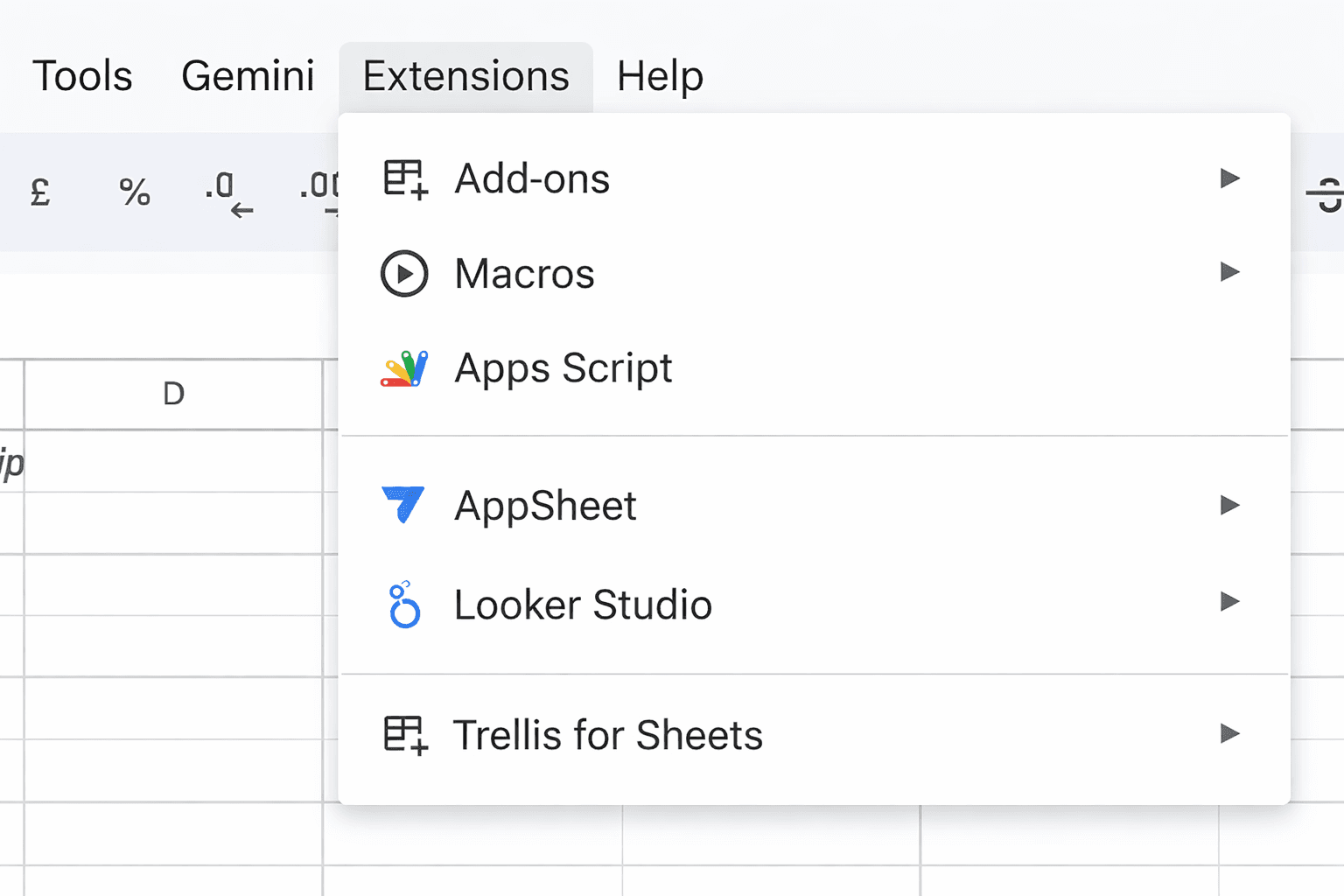Click the Looker Studio logo icon
Screen dimensions: 1344x896
pyautogui.click(x=404, y=605)
